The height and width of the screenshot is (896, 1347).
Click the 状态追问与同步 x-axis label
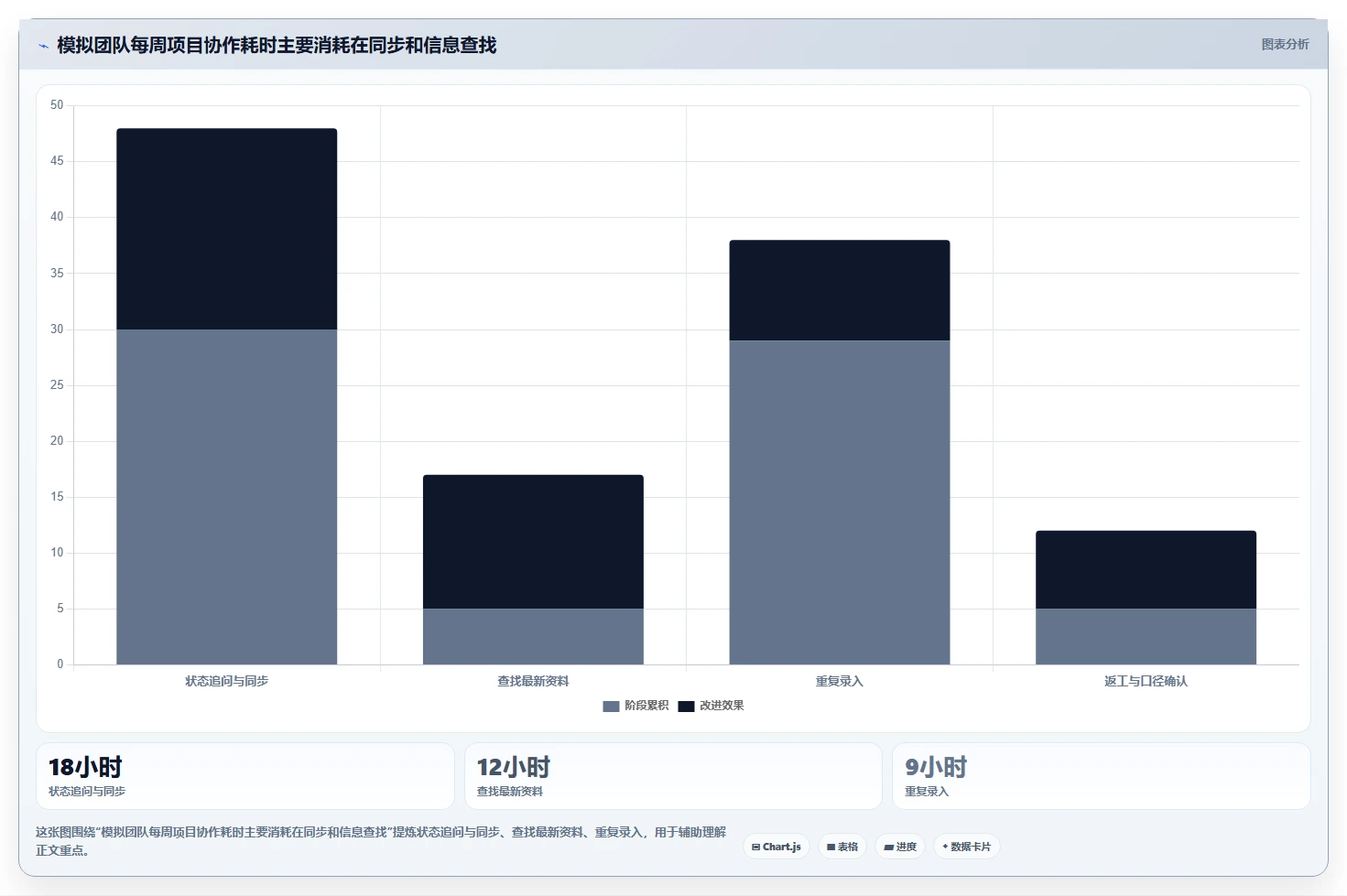(226, 681)
